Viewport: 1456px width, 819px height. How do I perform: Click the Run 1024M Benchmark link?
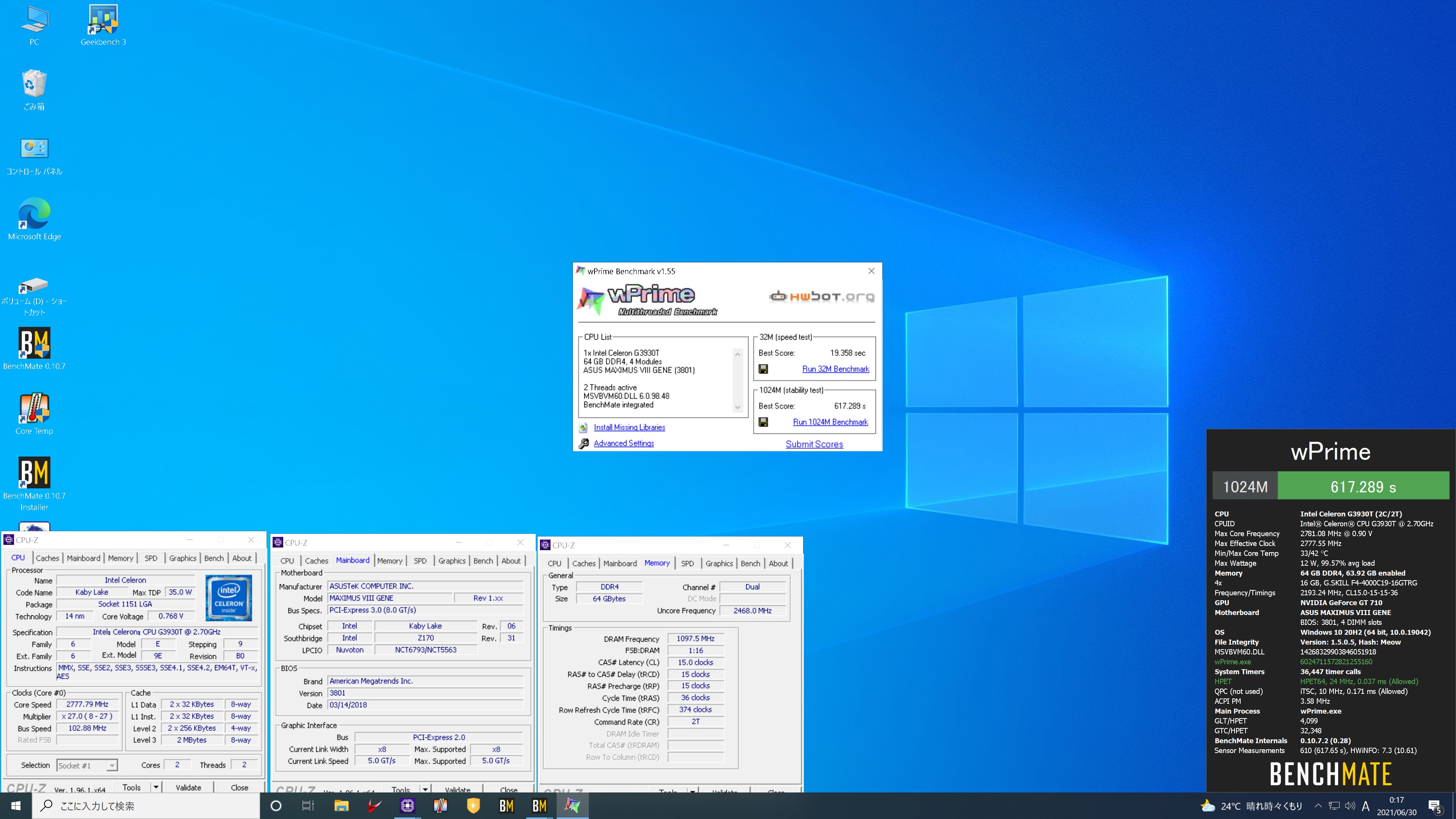coord(830,422)
